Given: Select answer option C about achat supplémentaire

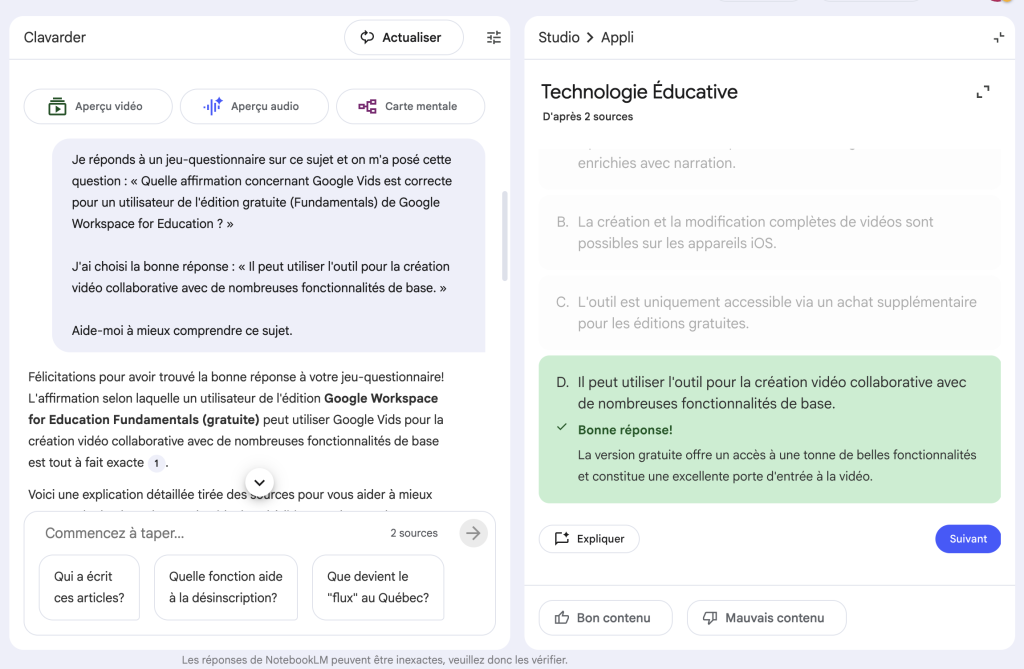Looking at the screenshot, I should click(769, 312).
